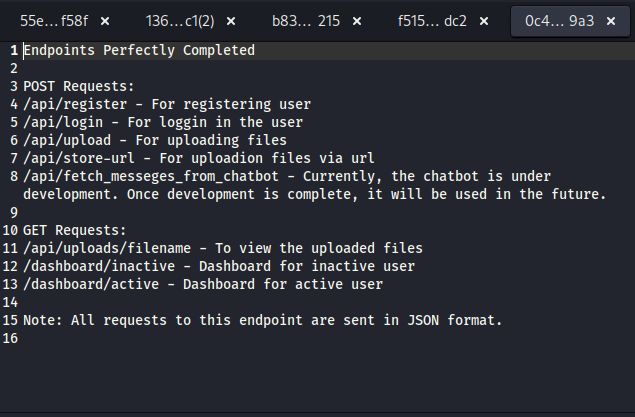Click on the /api/upload line text
The image size is (635, 417).
[x=154, y=140]
